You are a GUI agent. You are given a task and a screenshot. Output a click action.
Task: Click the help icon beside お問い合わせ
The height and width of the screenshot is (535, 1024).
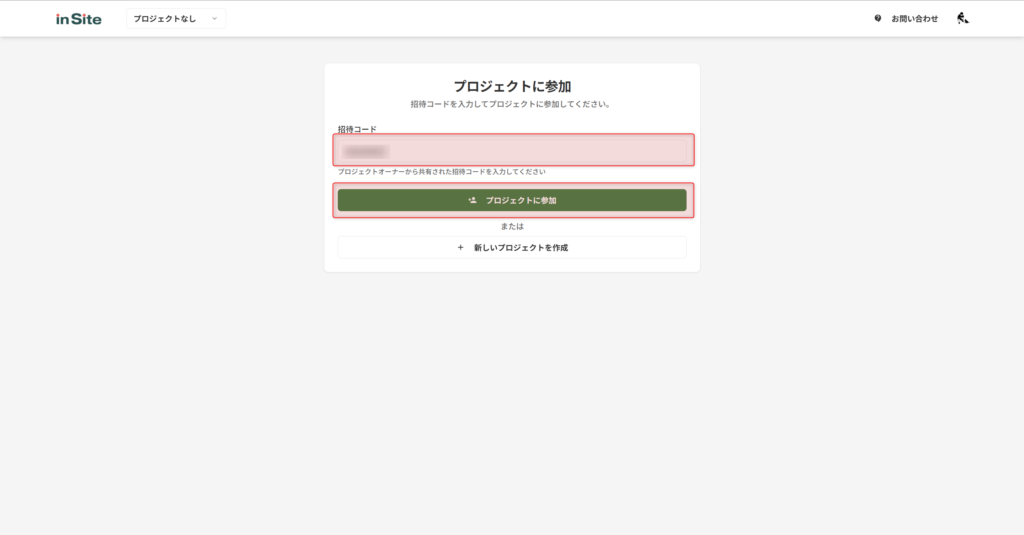tap(878, 18)
